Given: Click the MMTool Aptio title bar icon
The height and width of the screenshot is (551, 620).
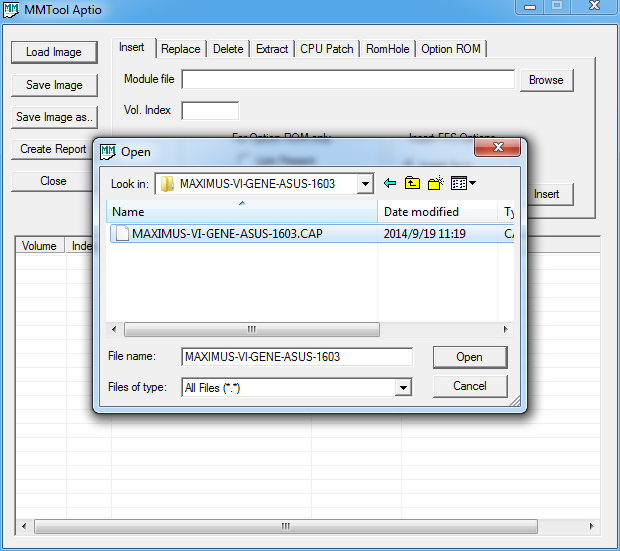Looking at the screenshot, I should (x=11, y=10).
